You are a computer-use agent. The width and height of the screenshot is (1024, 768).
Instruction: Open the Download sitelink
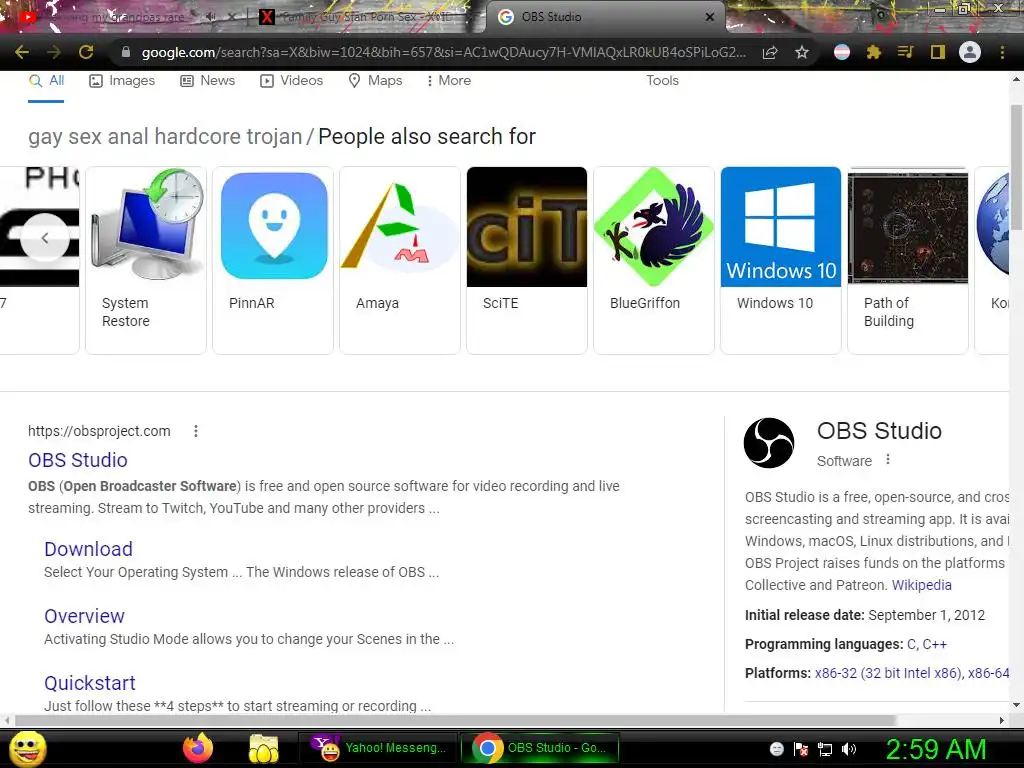[88, 549]
